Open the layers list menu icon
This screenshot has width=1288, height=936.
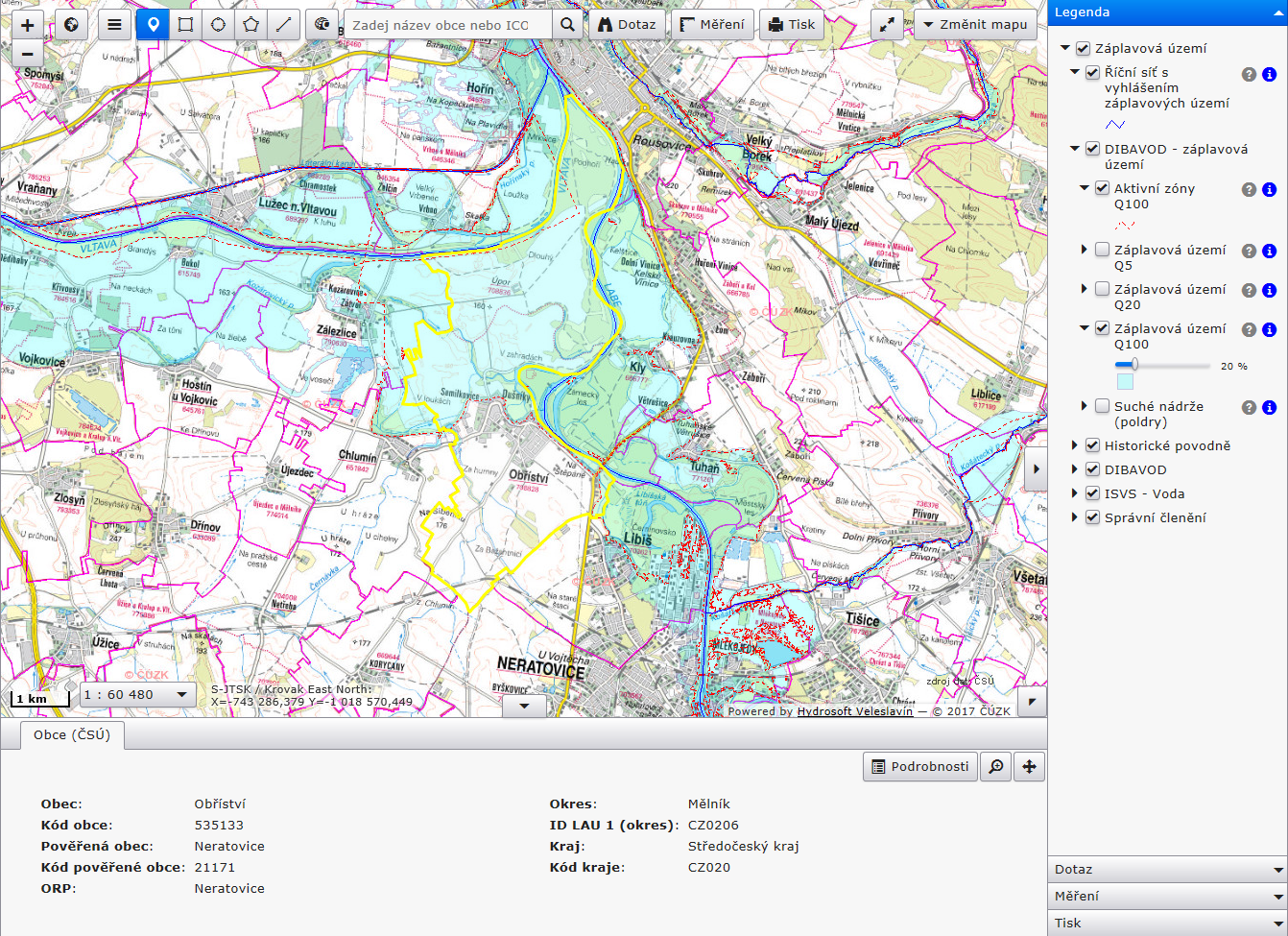(114, 25)
